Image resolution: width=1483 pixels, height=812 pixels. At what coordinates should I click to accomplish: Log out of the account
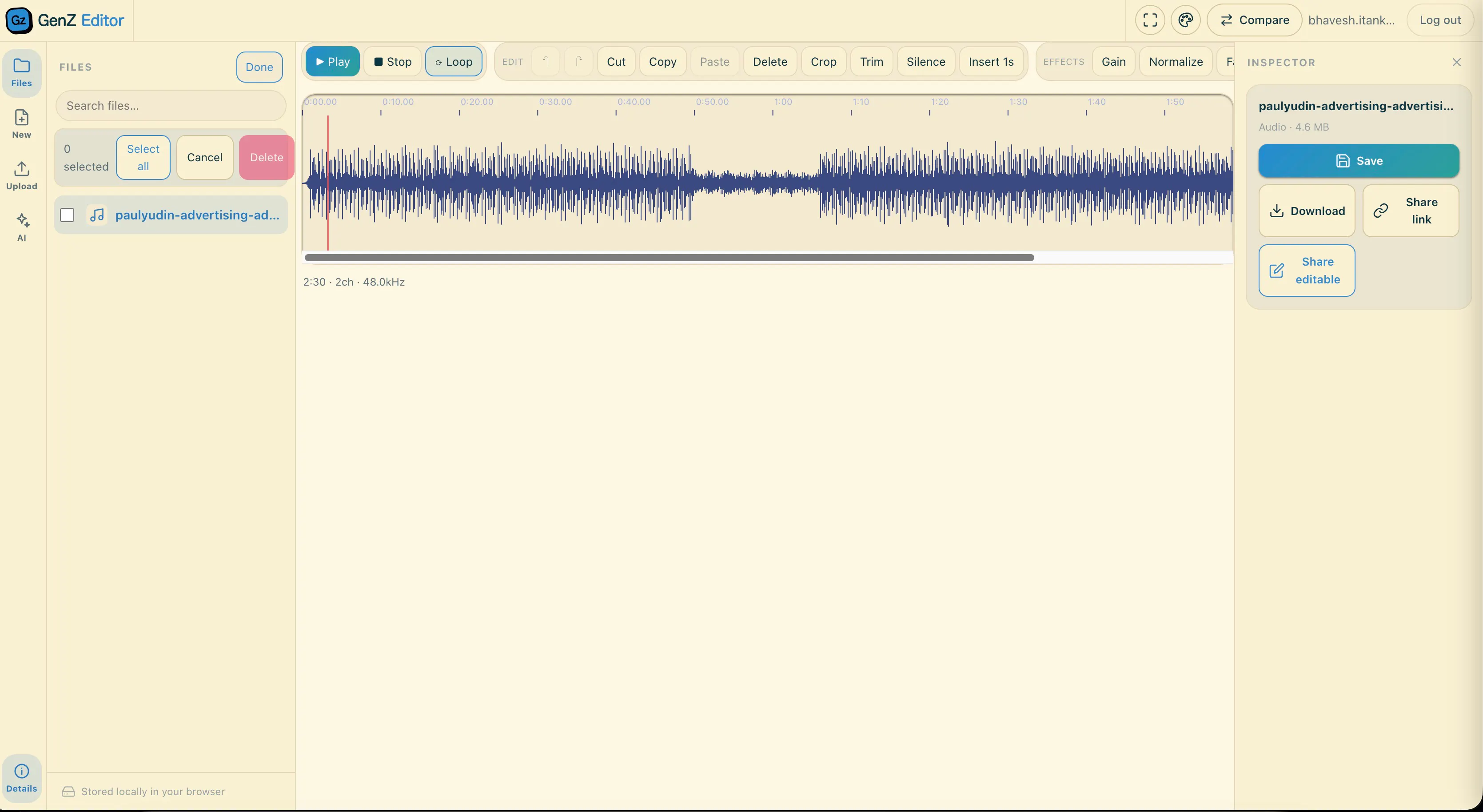[1440, 20]
